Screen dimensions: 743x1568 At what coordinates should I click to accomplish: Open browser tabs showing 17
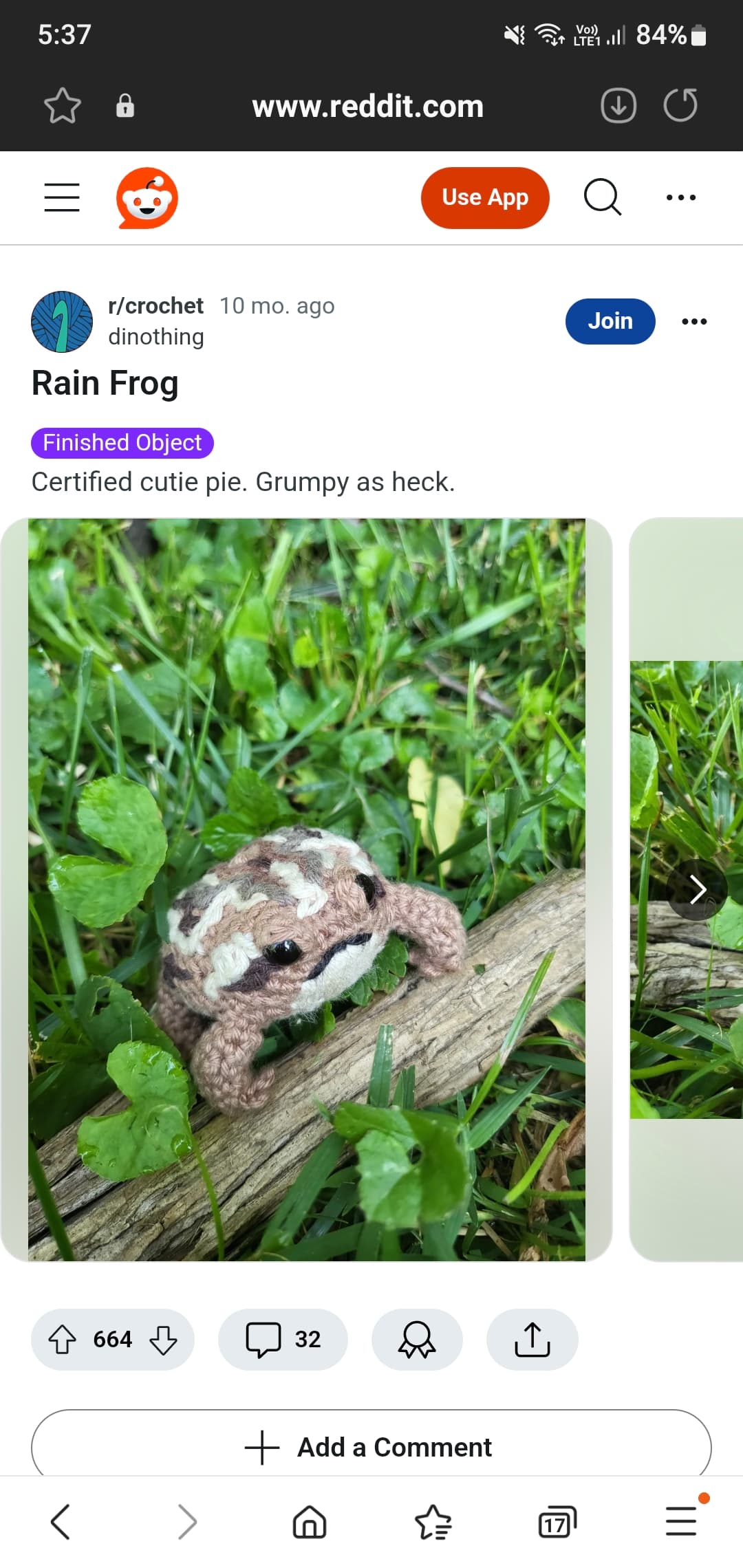point(557,1521)
